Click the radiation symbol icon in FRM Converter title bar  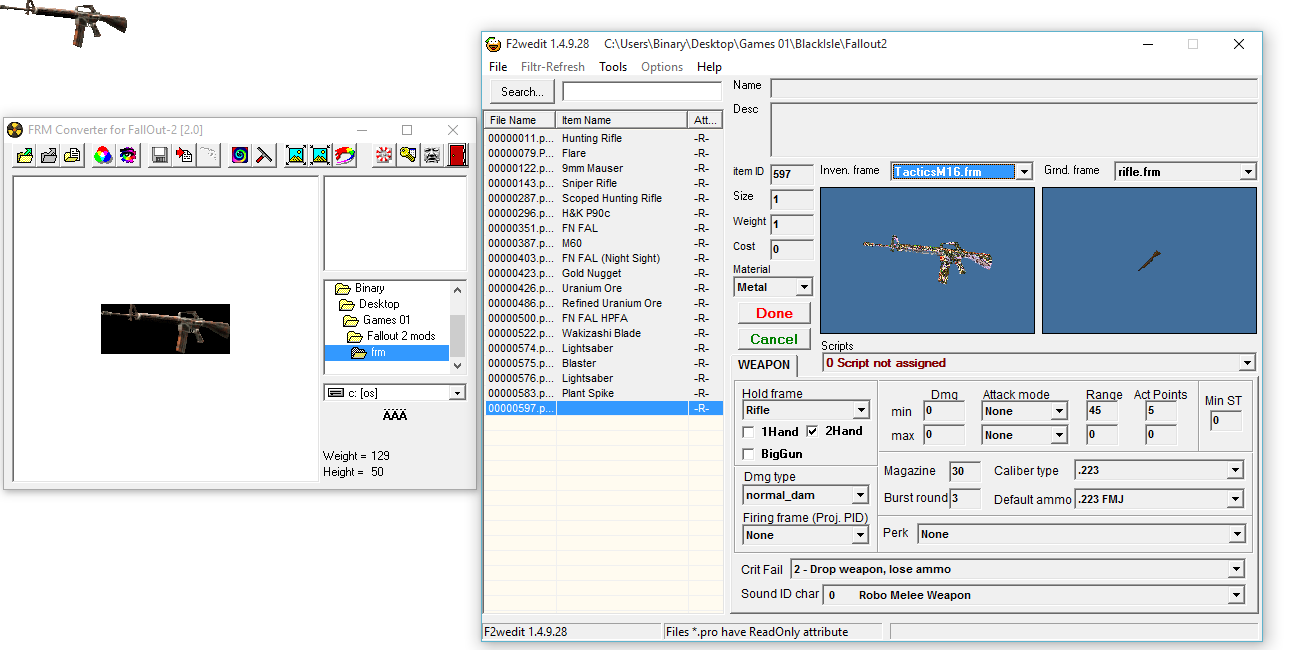[x=15, y=130]
